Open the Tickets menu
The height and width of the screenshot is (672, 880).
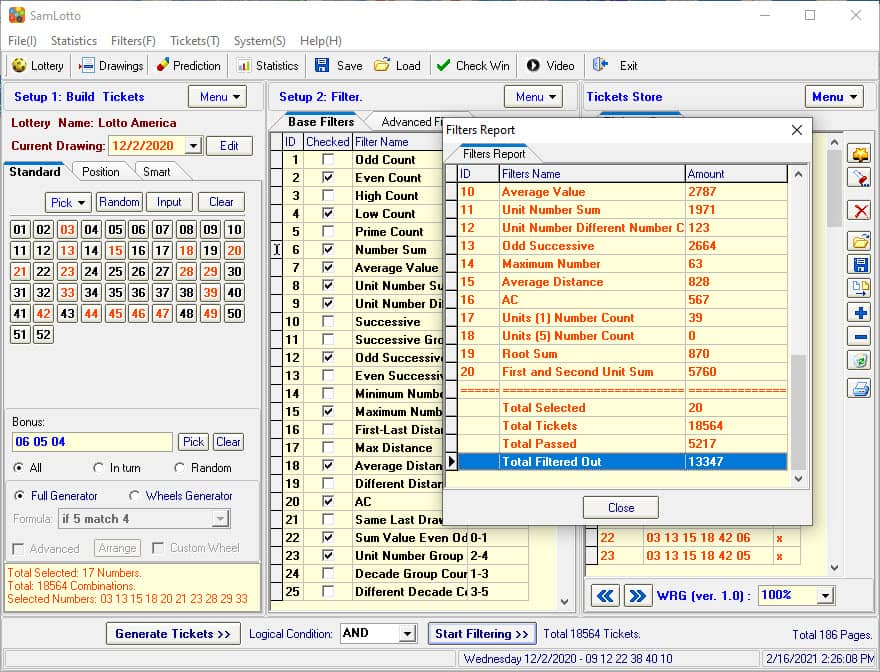pos(195,40)
